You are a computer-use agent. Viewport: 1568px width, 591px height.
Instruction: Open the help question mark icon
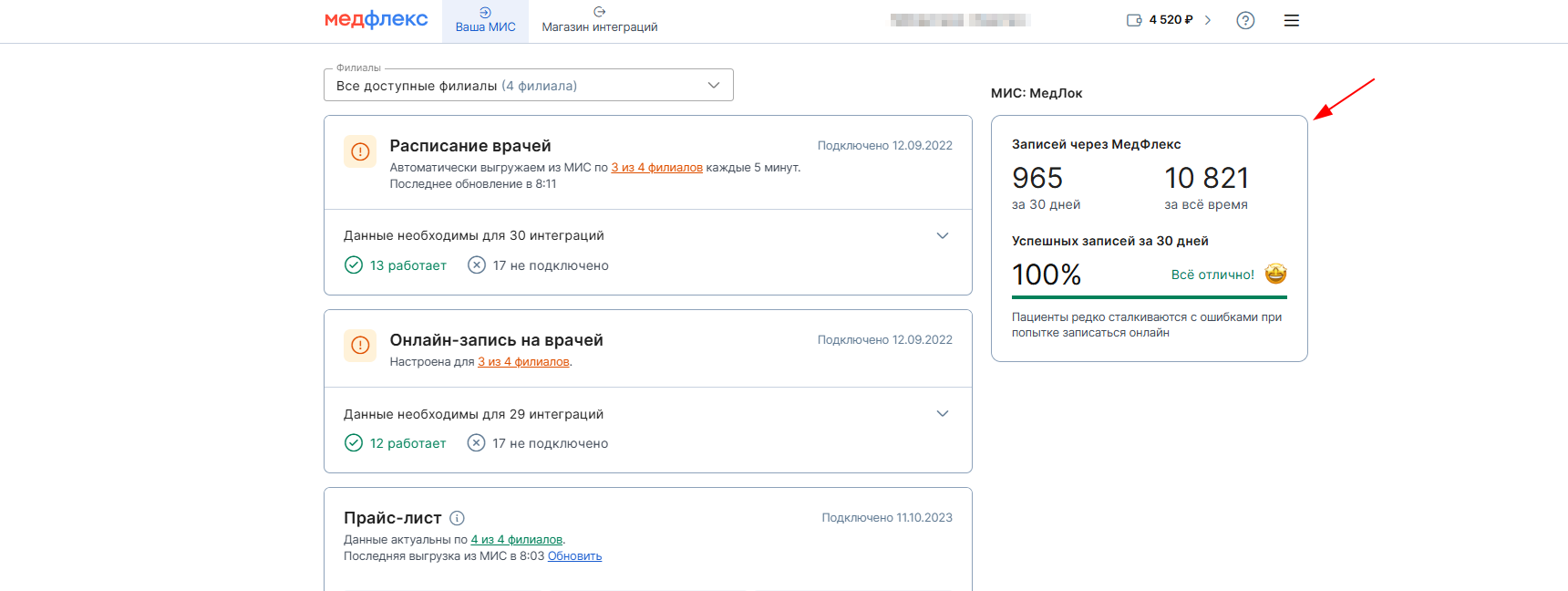[x=1245, y=20]
